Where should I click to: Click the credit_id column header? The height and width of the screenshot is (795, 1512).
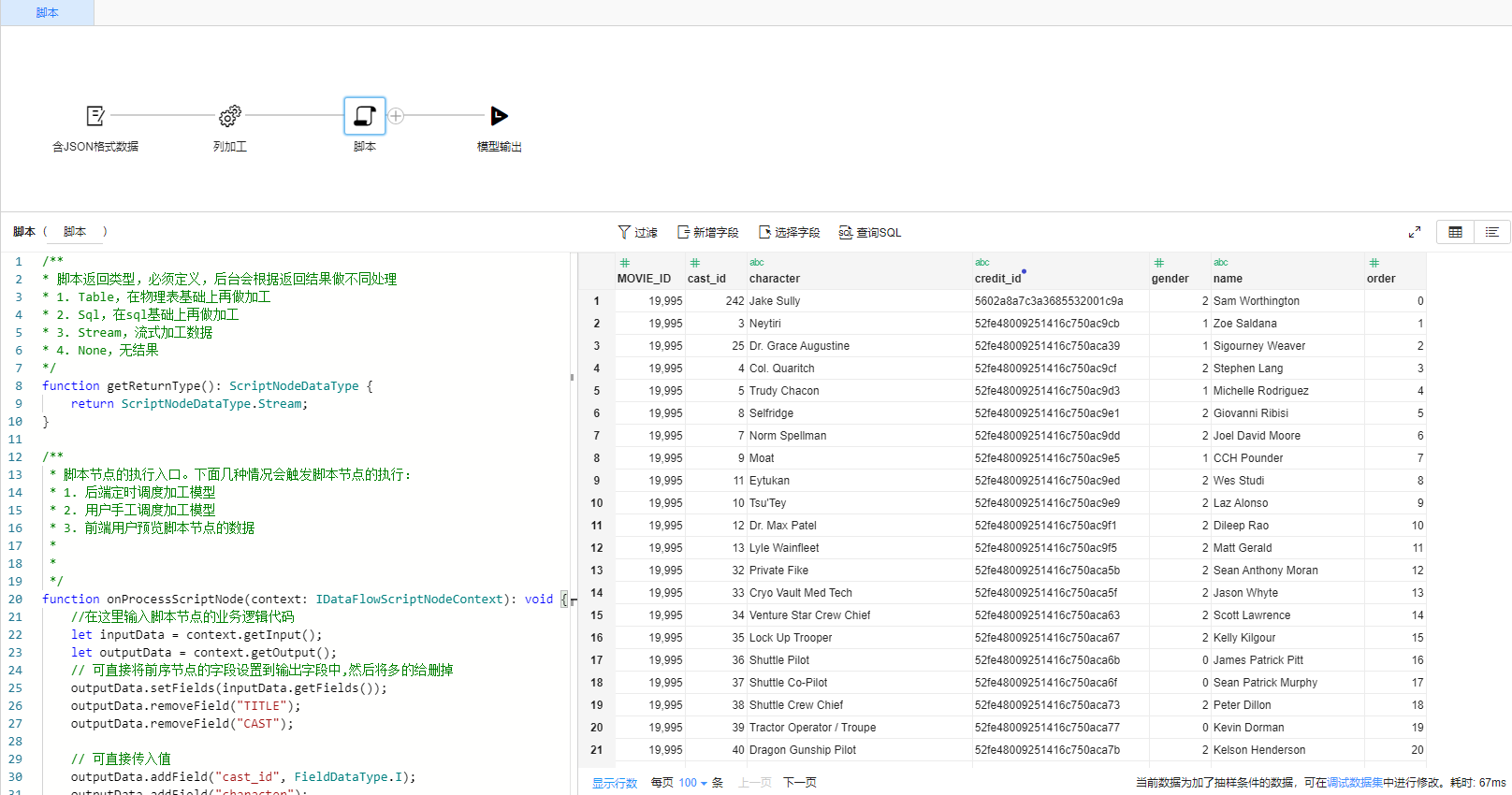[x=997, y=278]
